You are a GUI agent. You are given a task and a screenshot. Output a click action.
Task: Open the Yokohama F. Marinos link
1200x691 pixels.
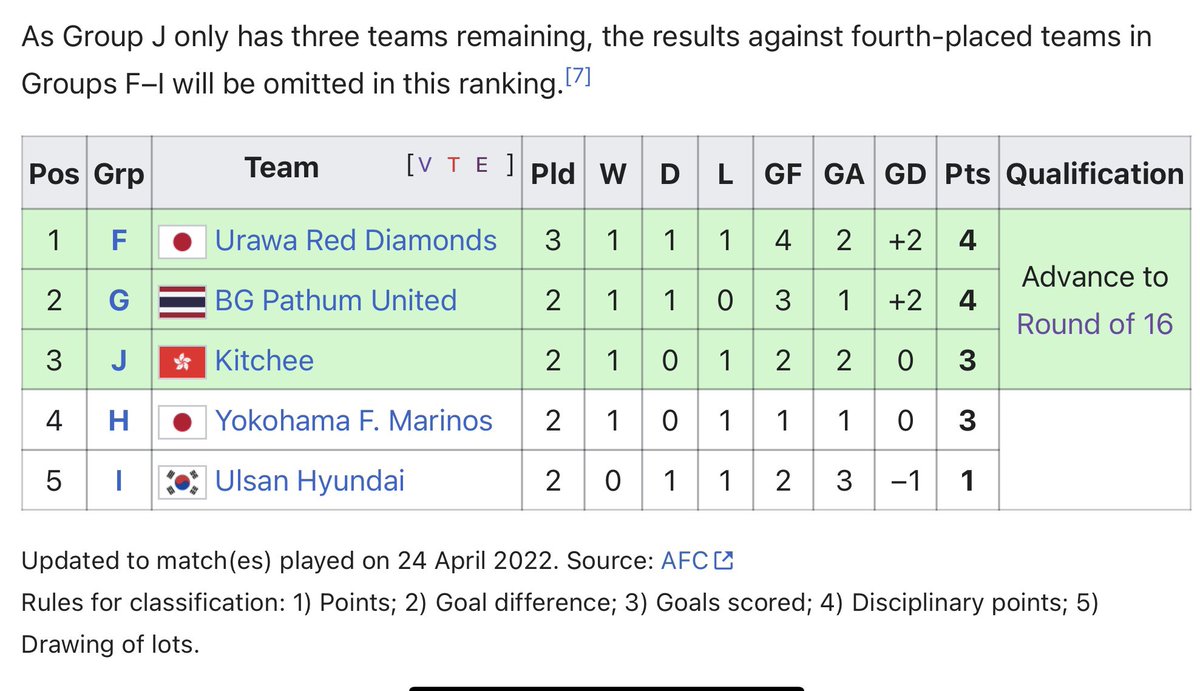click(354, 421)
